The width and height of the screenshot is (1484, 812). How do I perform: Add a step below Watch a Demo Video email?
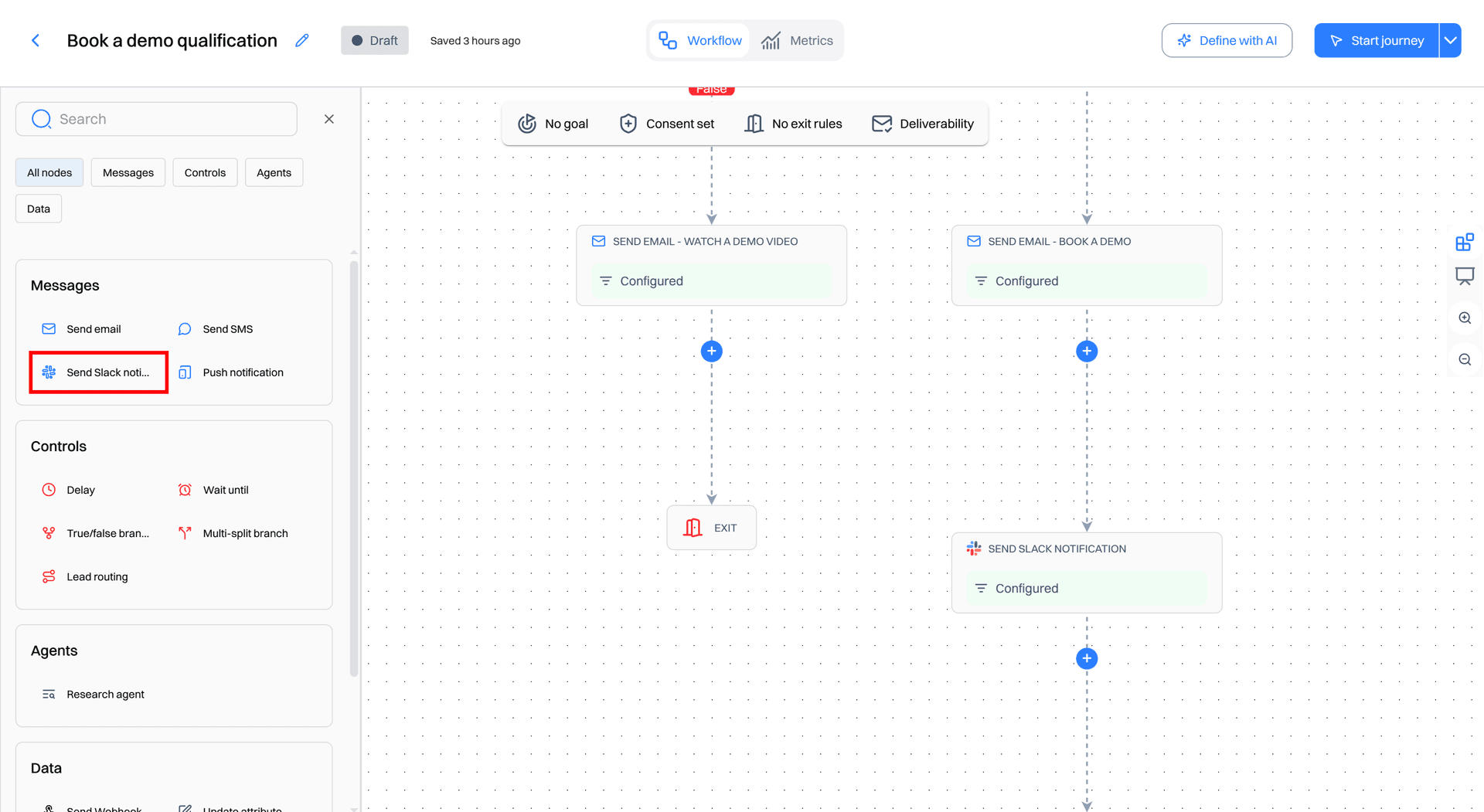tap(711, 352)
